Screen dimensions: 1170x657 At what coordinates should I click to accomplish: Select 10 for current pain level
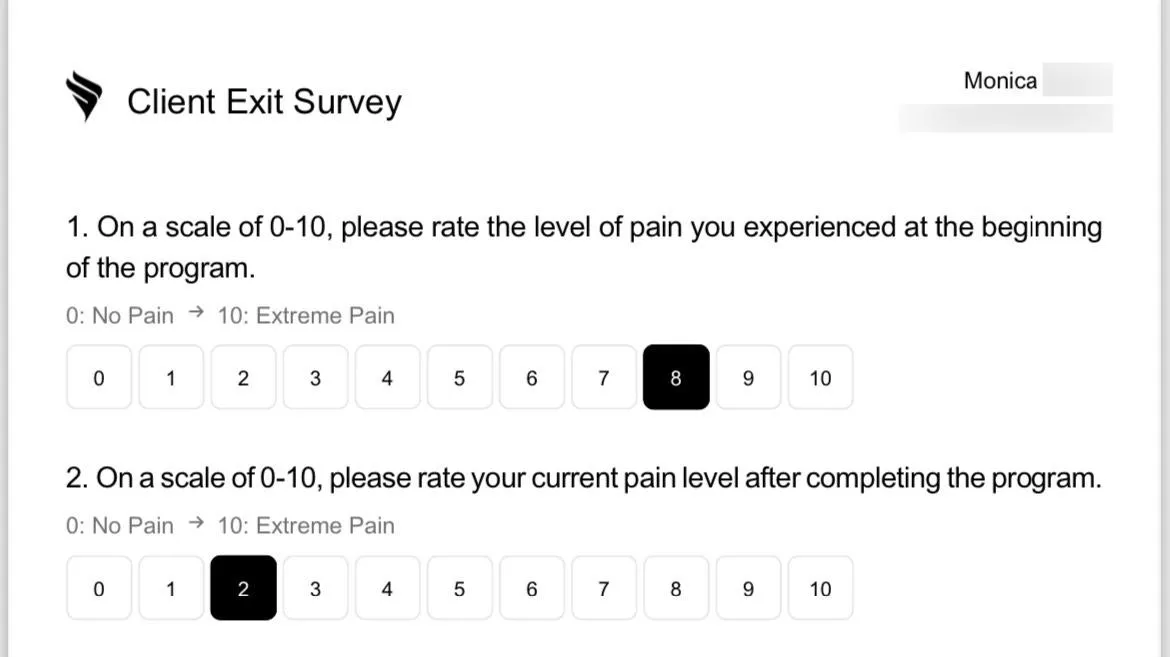pyautogui.click(x=820, y=588)
